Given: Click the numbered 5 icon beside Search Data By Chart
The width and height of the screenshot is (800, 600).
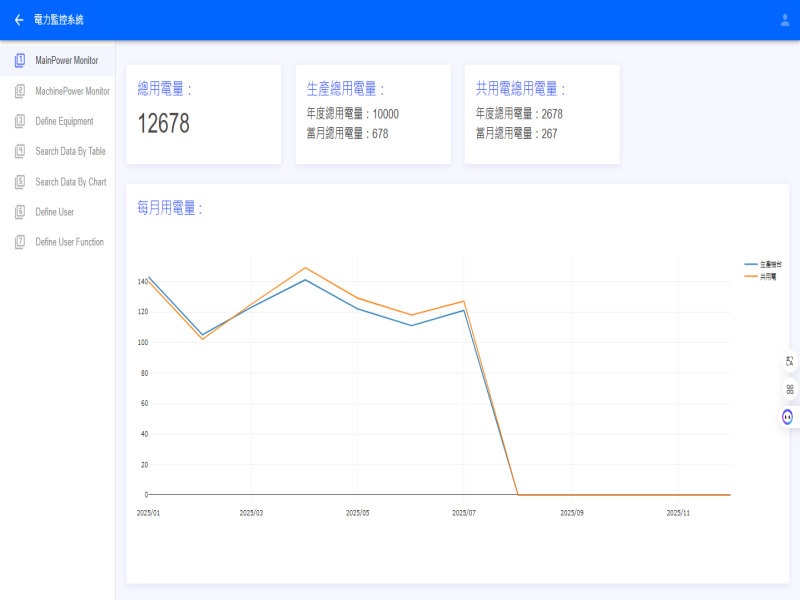Looking at the screenshot, I should click(x=20, y=182).
